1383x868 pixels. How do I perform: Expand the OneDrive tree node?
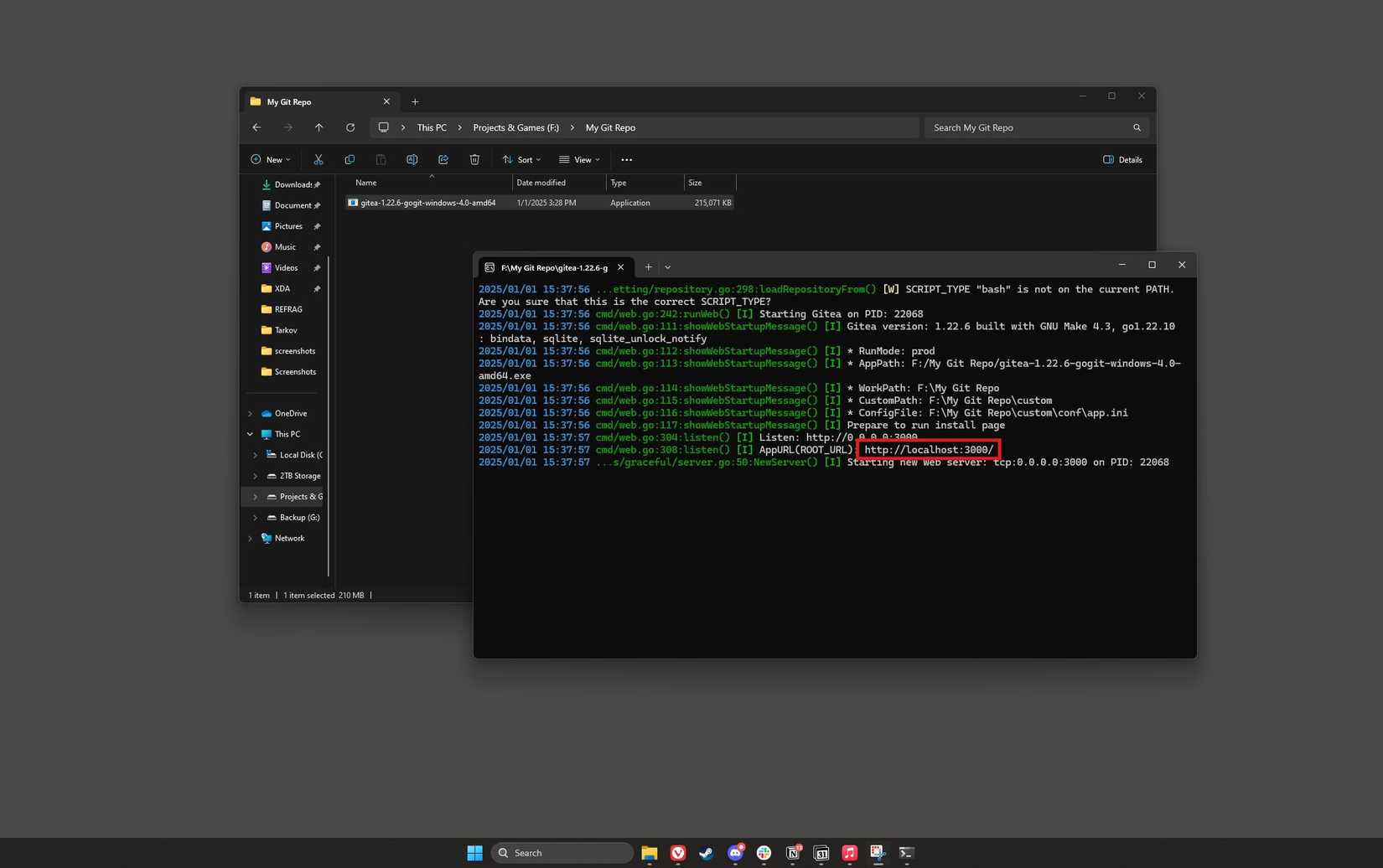coord(250,413)
